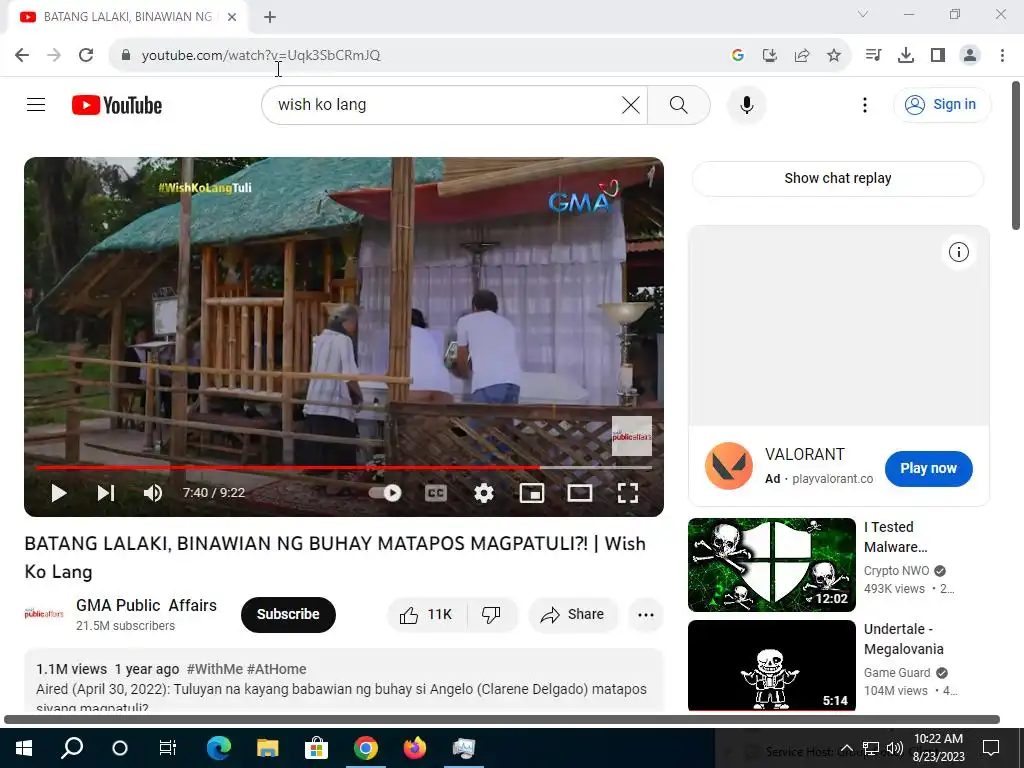Screen dimensions: 1024x768
Task: Open the branding watermark in player
Action: pos(632,436)
